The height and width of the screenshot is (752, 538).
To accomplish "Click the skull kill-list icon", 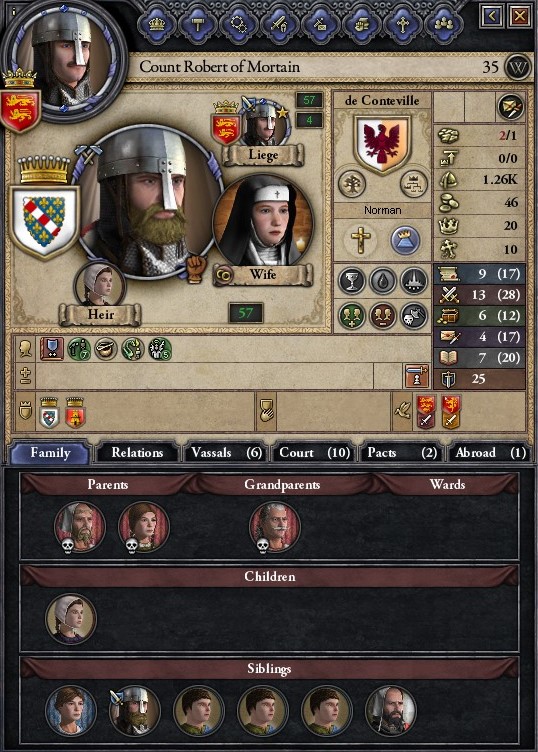I will pyautogui.click(x=414, y=316).
